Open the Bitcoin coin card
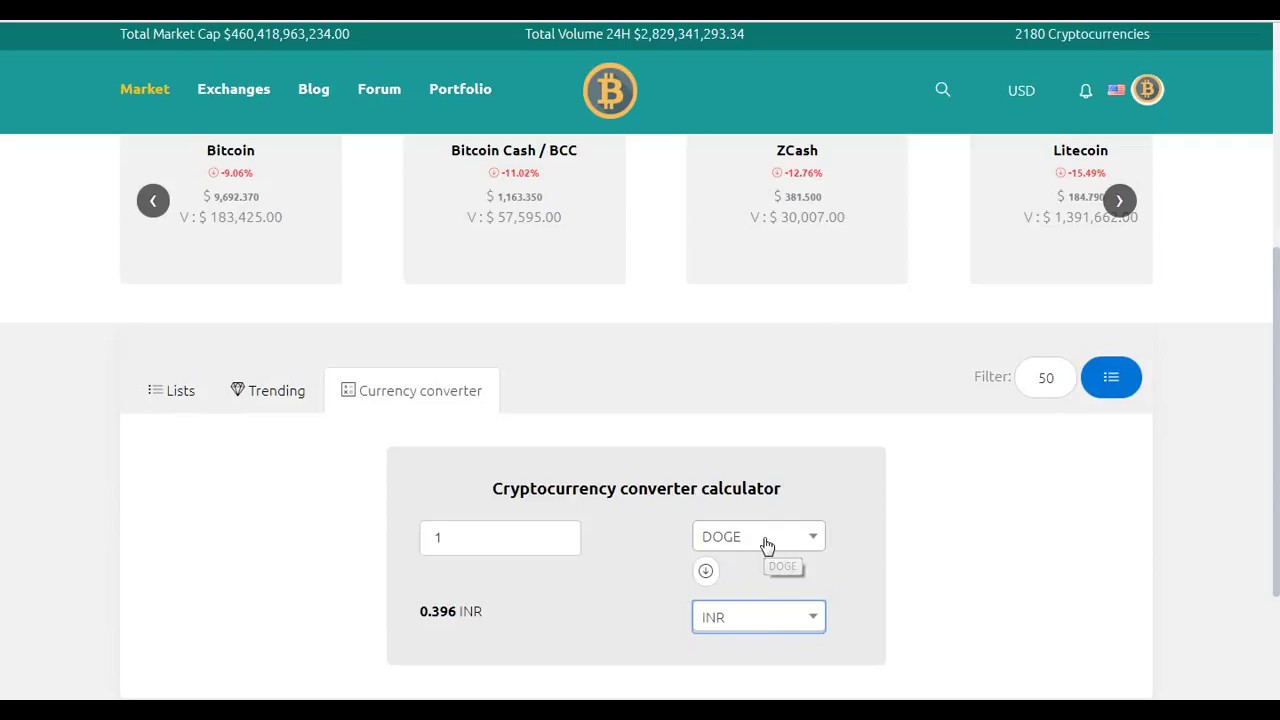 pyautogui.click(x=231, y=208)
